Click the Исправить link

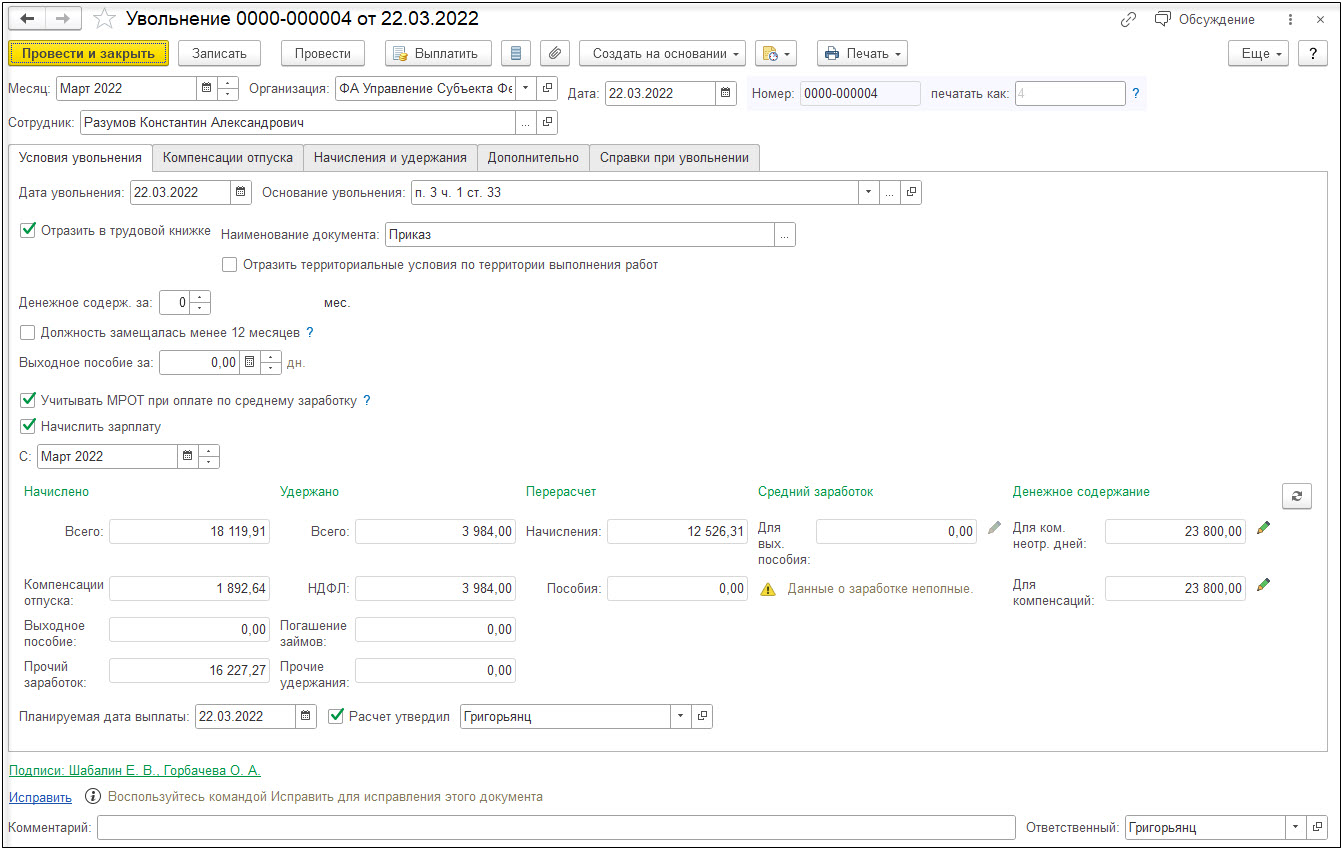click(x=40, y=797)
